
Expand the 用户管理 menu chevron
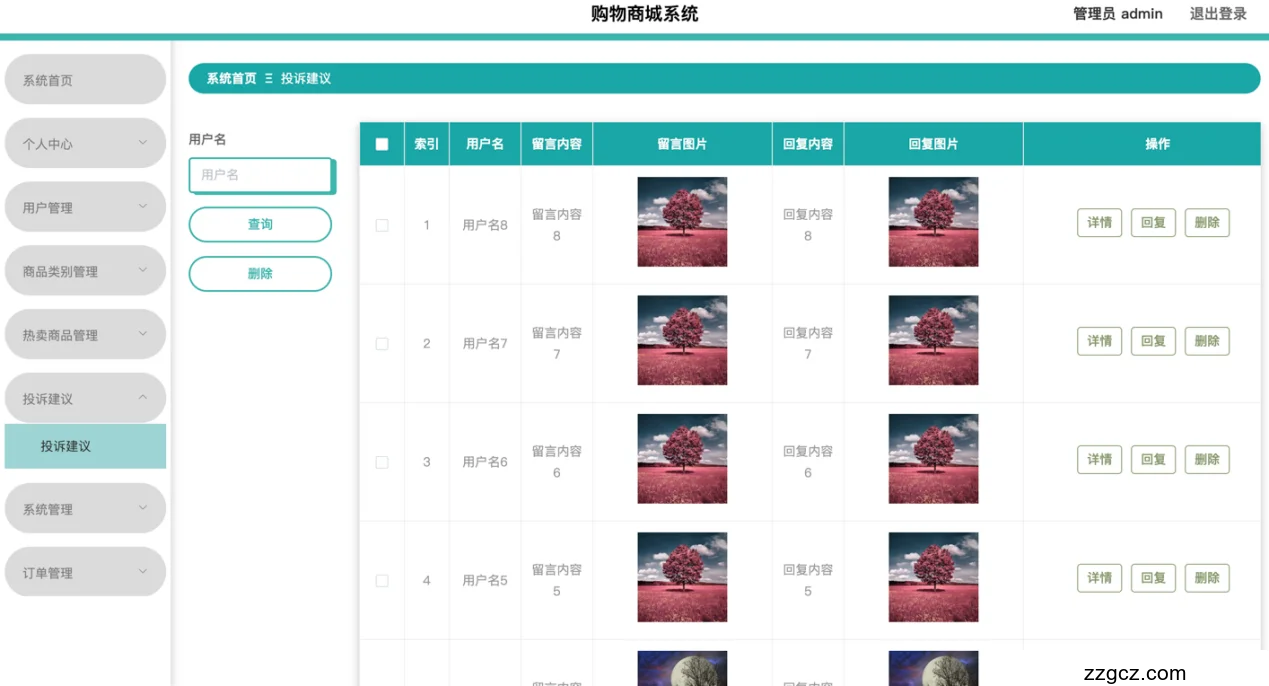pyautogui.click(x=142, y=207)
